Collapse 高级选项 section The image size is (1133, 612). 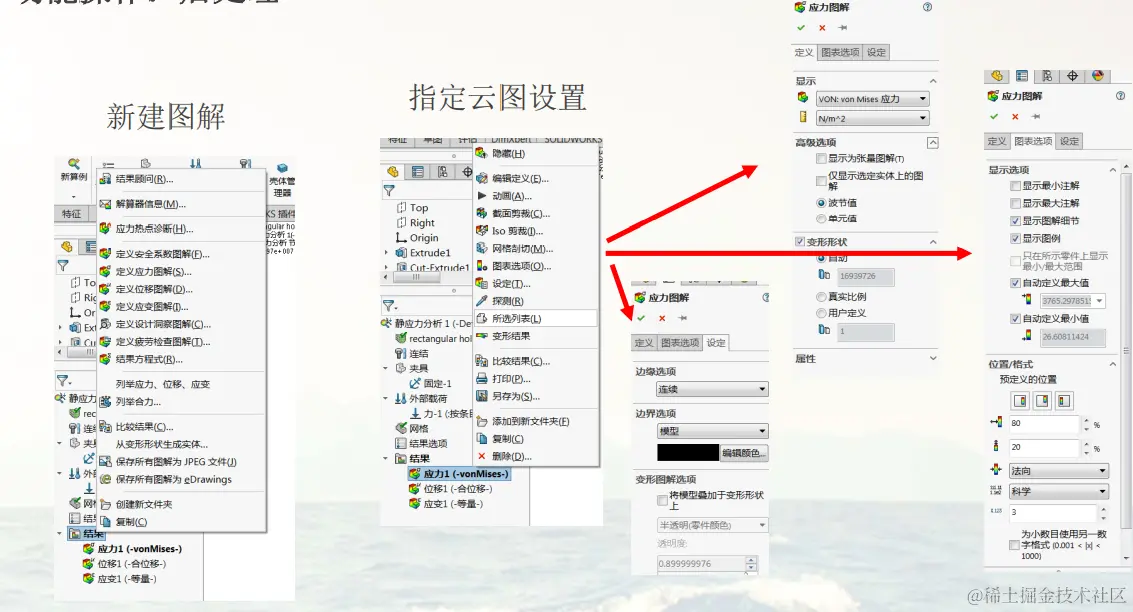click(x=933, y=142)
